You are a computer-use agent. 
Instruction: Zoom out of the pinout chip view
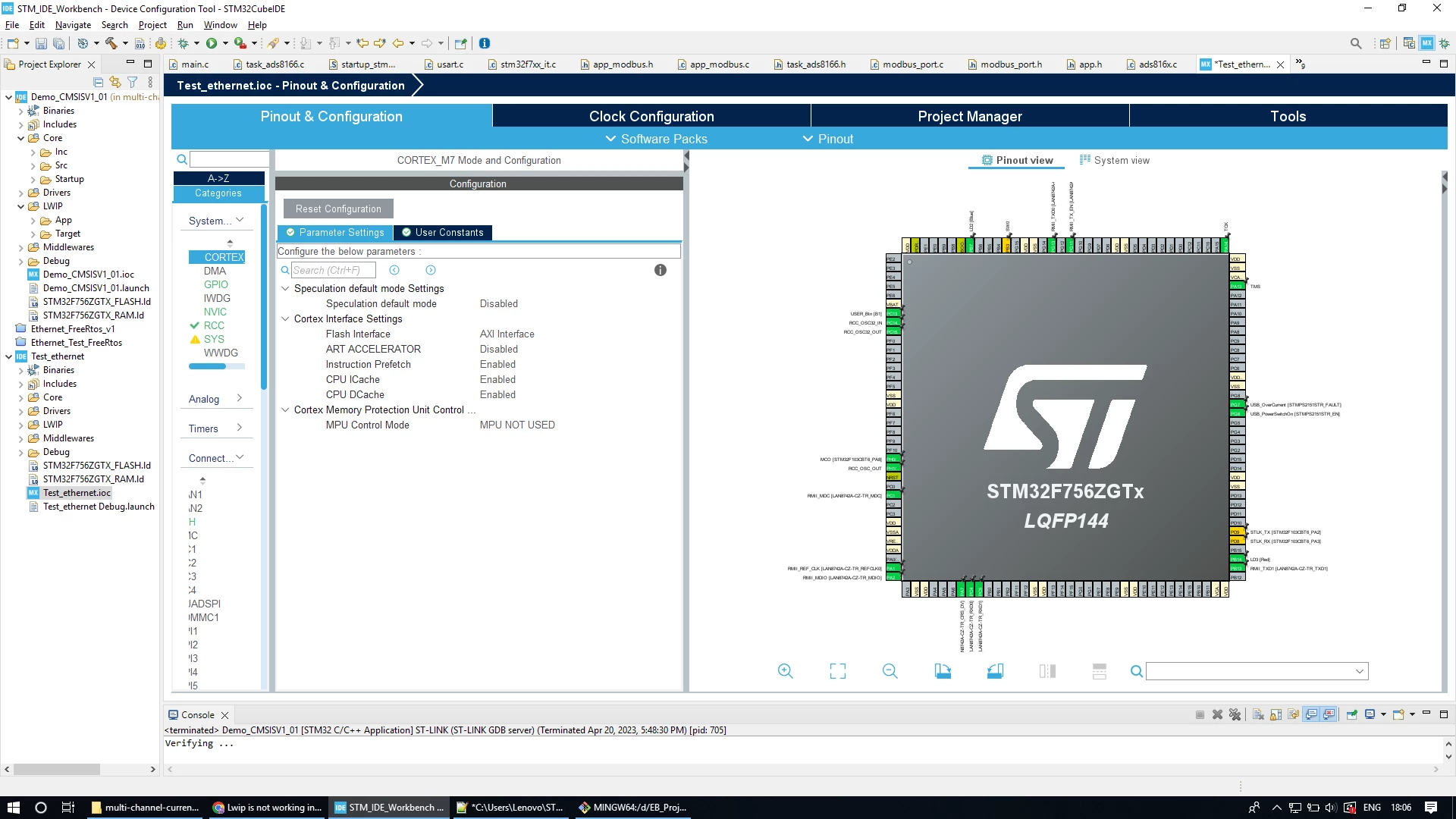click(x=890, y=671)
